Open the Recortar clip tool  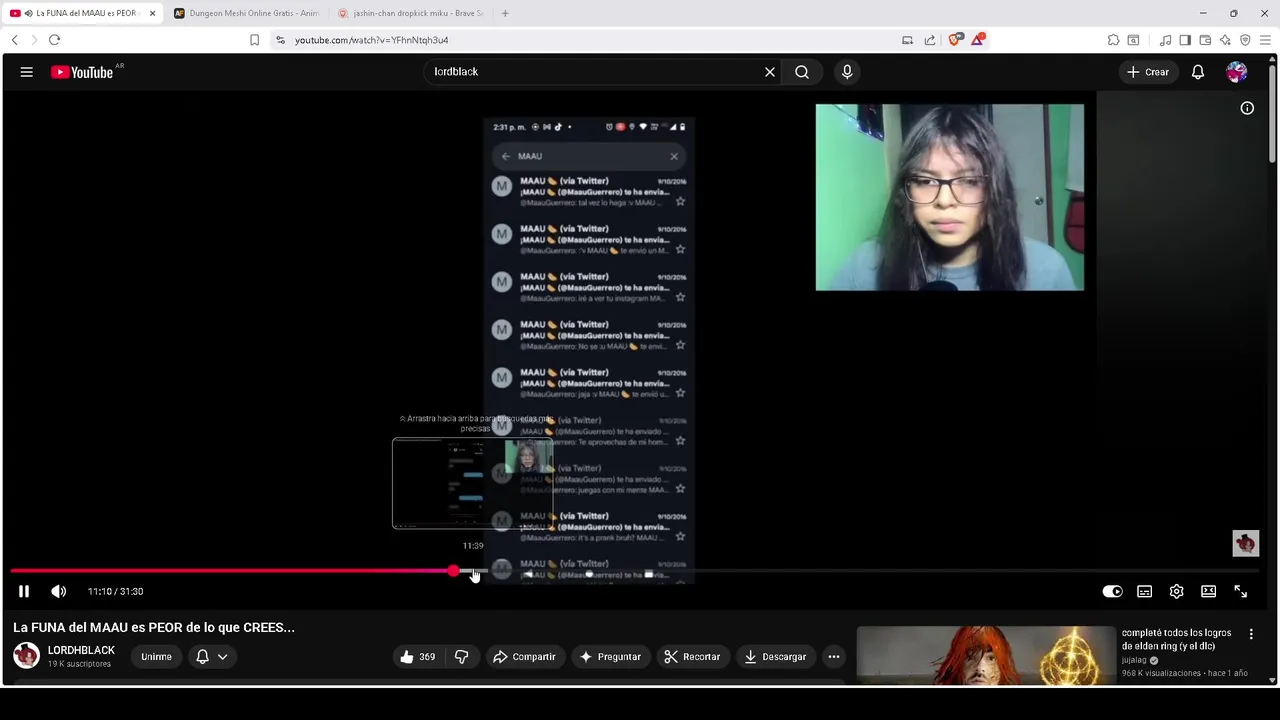point(692,657)
